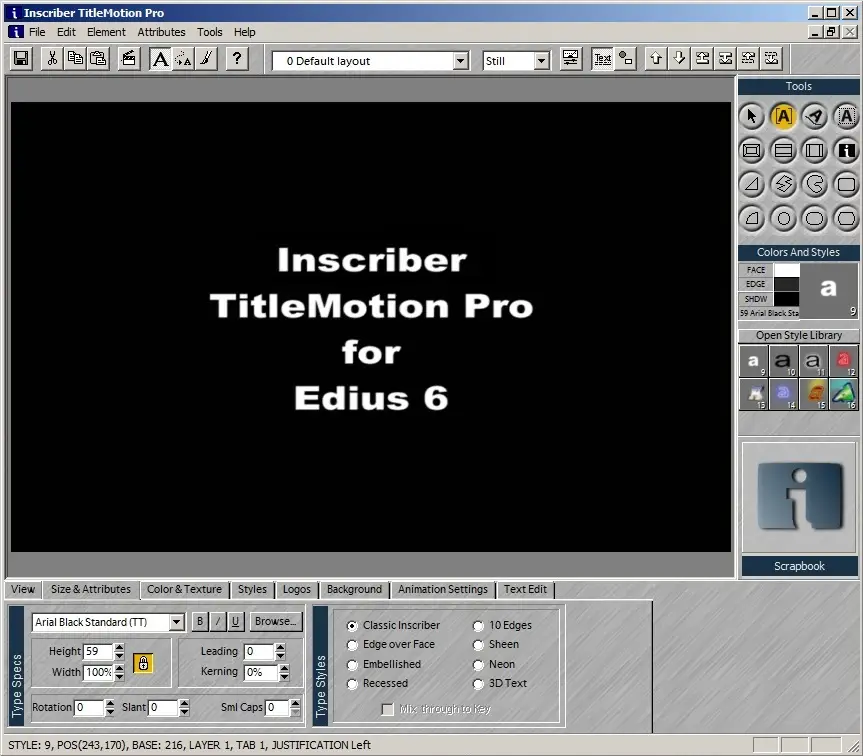The height and width of the screenshot is (756, 863).
Task: Increase the Kerning value with spinner
Action: tap(284, 668)
